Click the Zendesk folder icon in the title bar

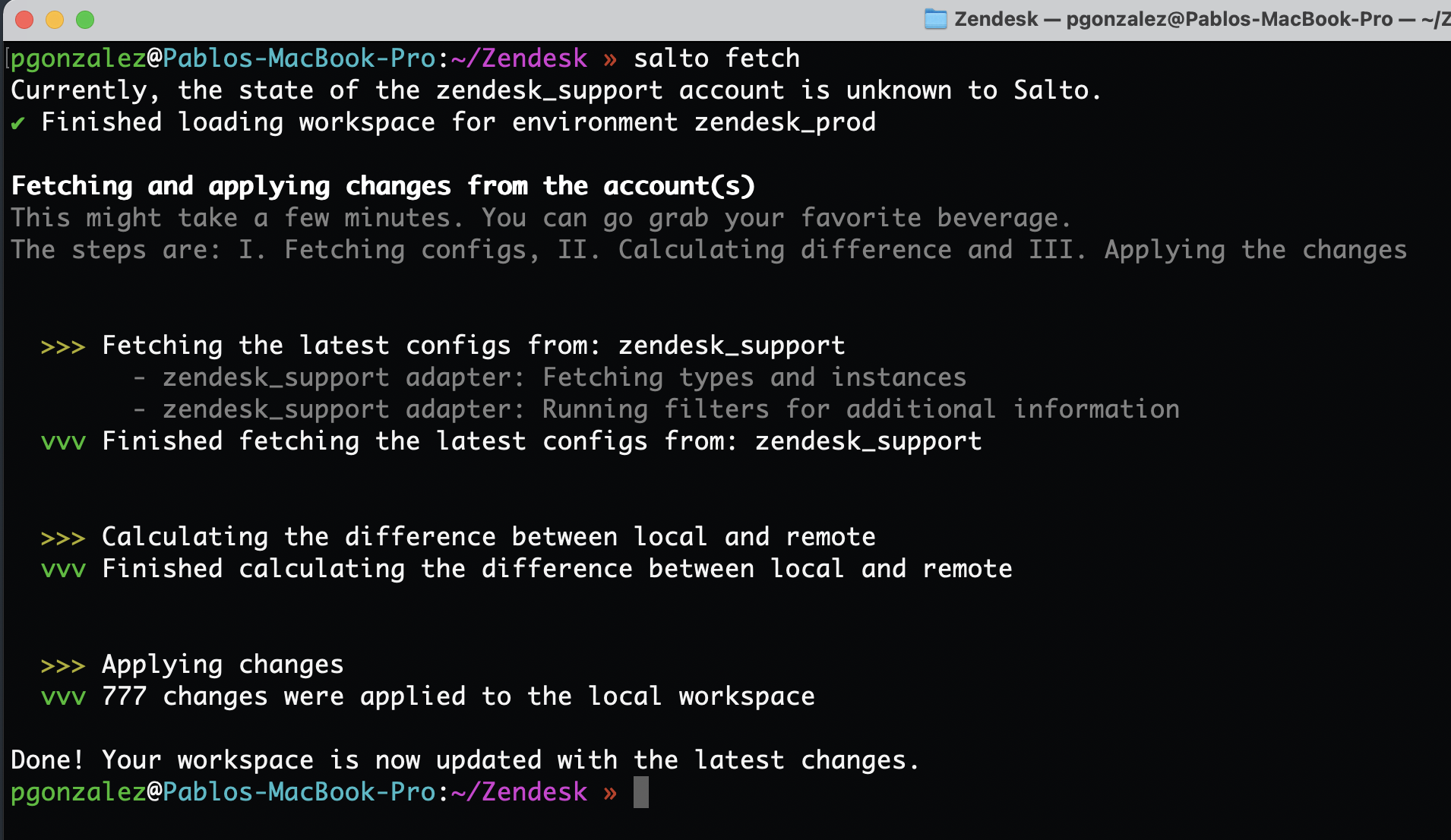click(935, 19)
